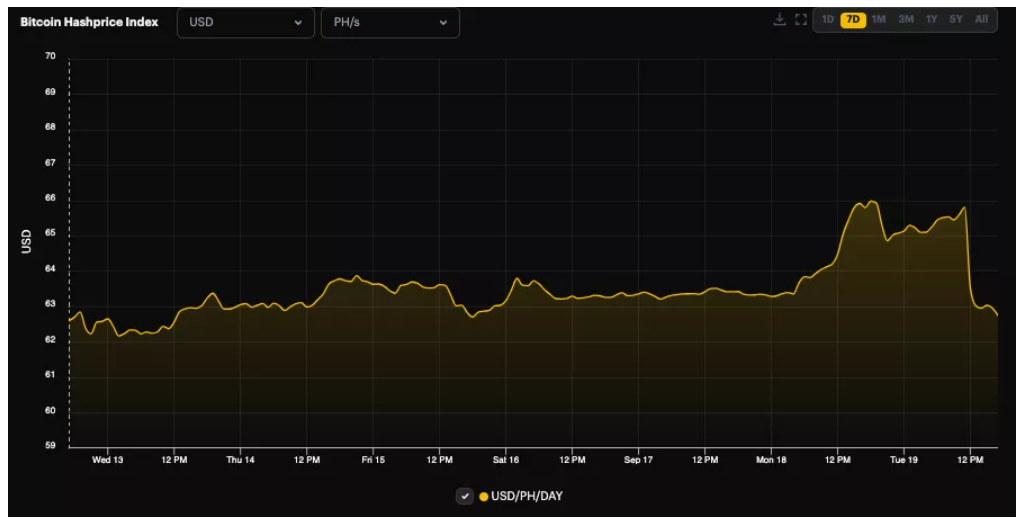Switch chart to 3M range
The height and width of the screenshot is (525, 1021).
905,20
